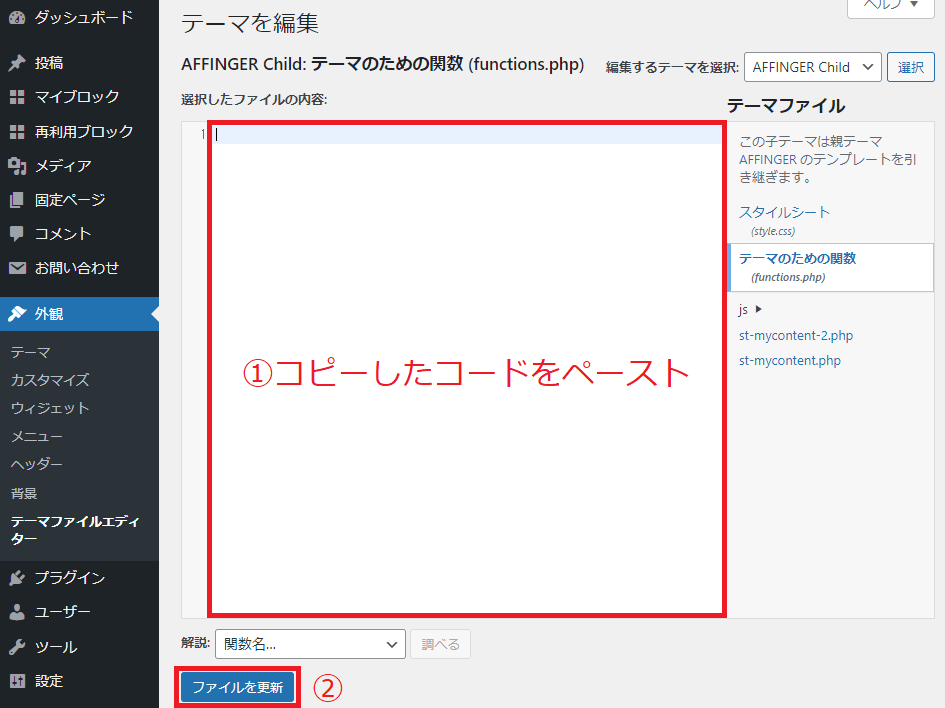Select the ツール wrench icon
Screen dimensions: 945x708
[x=15, y=646]
